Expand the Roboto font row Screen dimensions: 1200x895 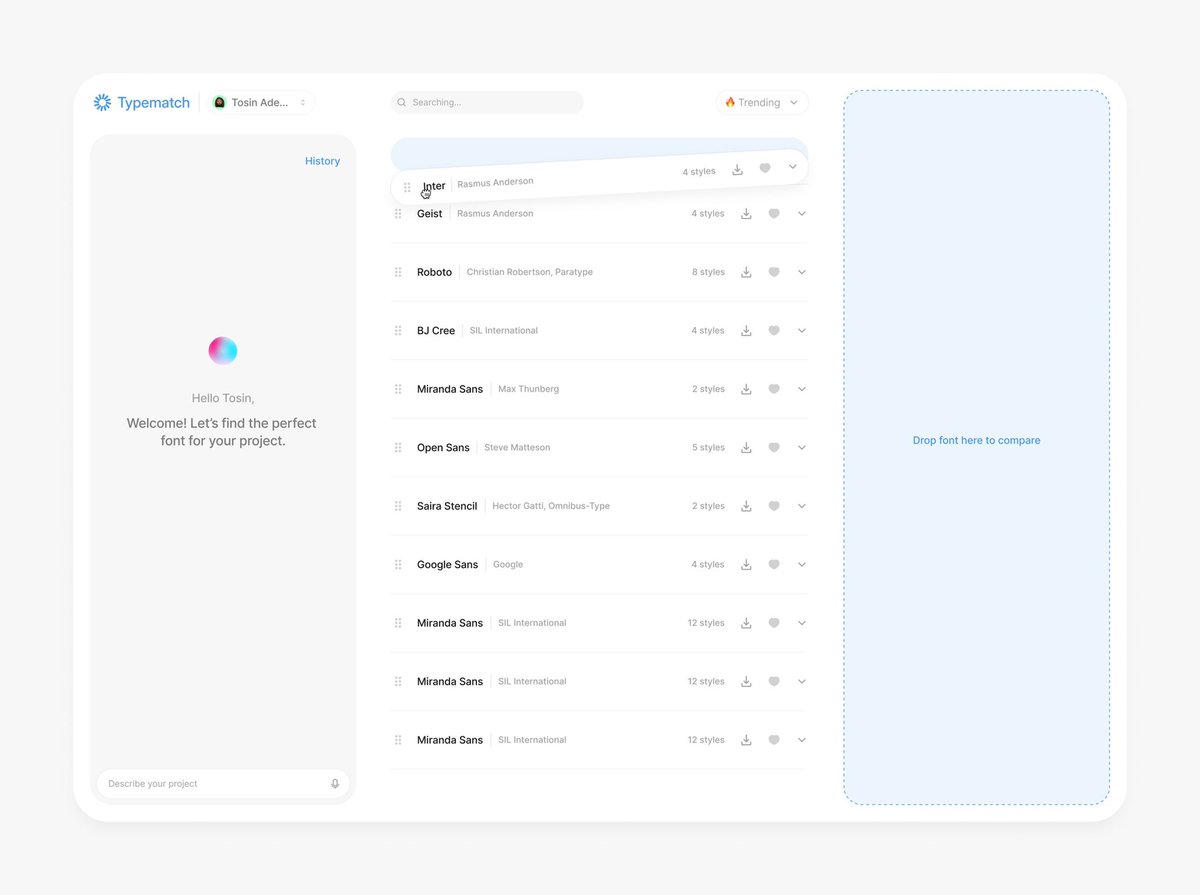tap(802, 272)
